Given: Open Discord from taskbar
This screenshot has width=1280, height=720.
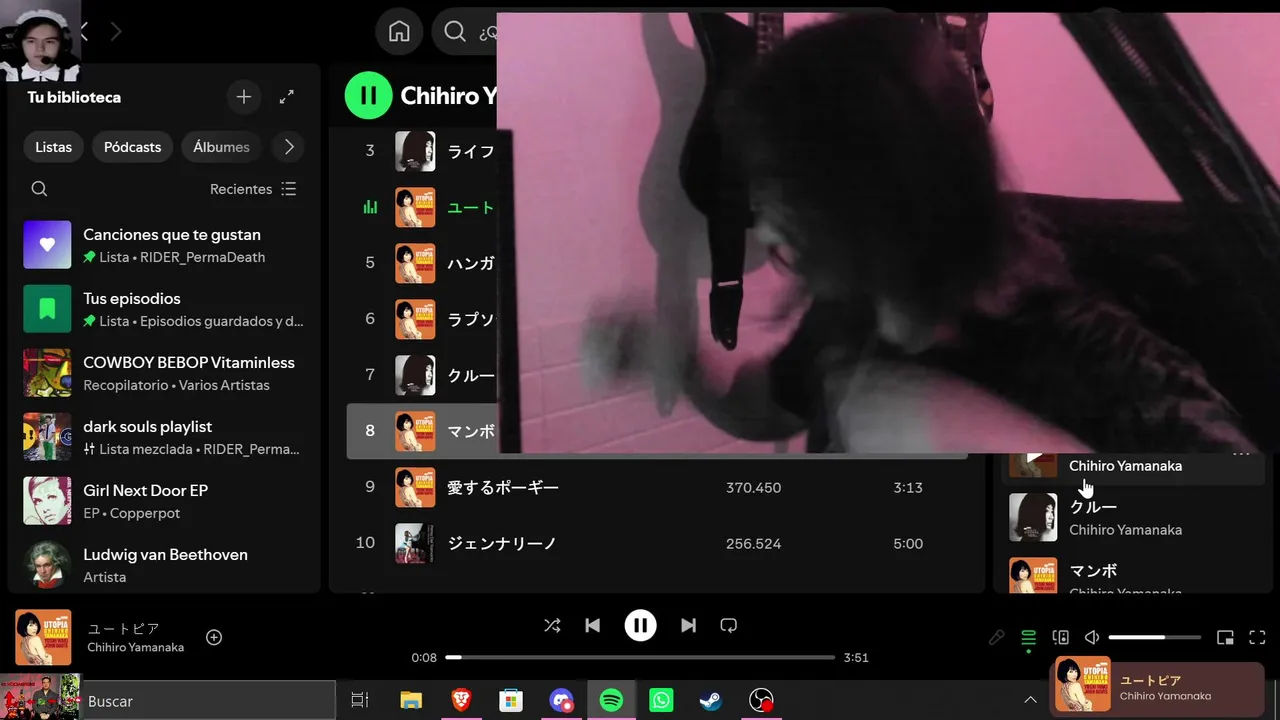Looking at the screenshot, I should click(561, 701).
